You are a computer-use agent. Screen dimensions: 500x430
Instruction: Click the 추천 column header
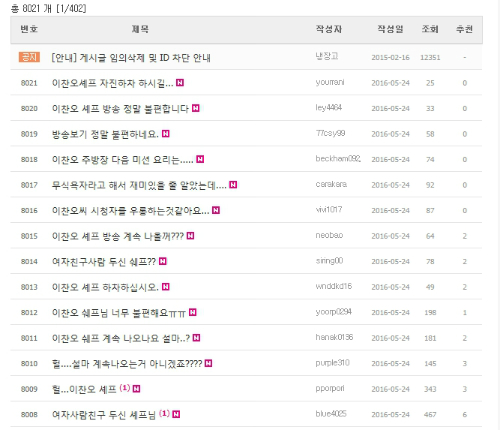coord(464,29)
